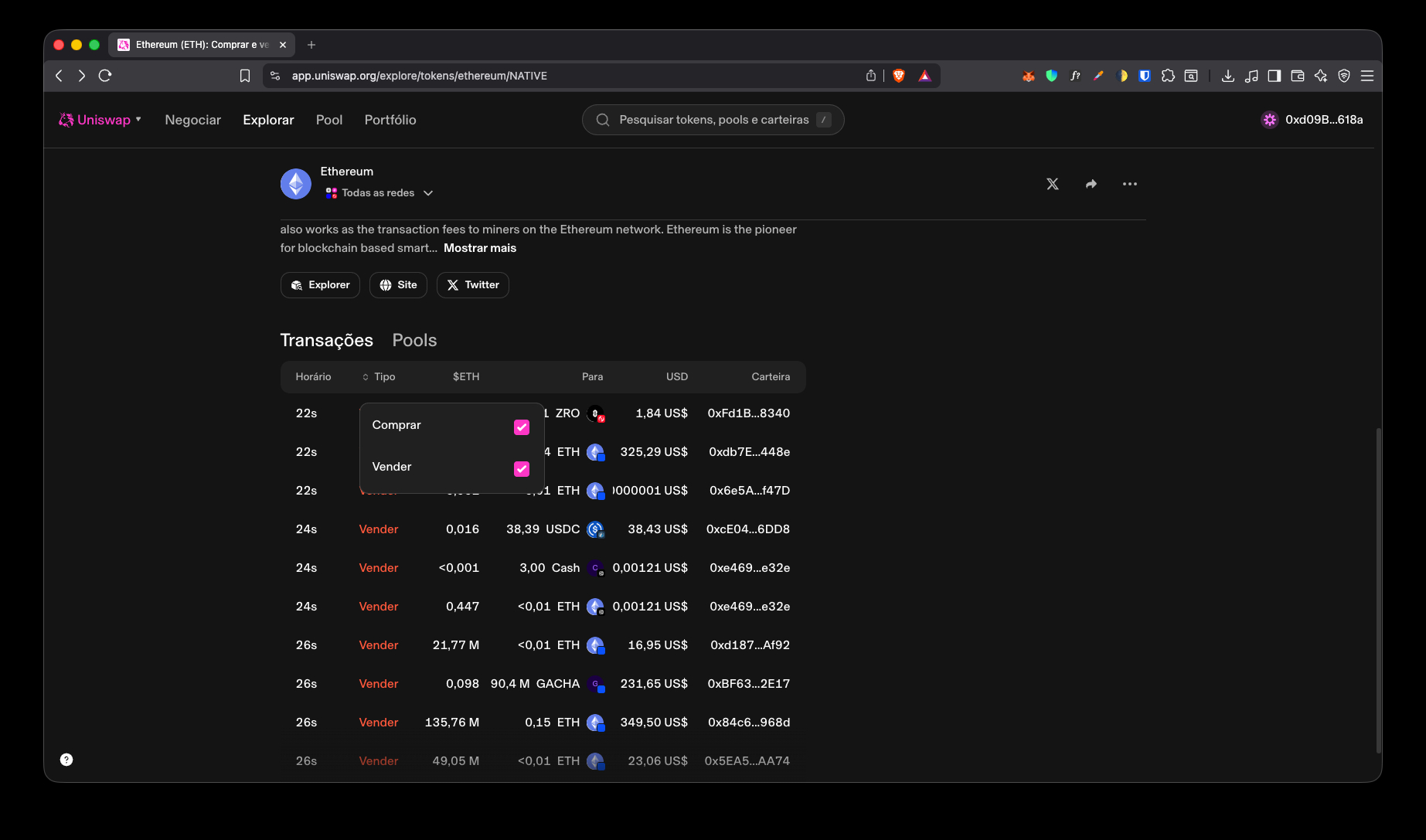Screen dimensions: 1426x840
Task: Open the 0xd09B...618a wallet account
Action: 1312,120
